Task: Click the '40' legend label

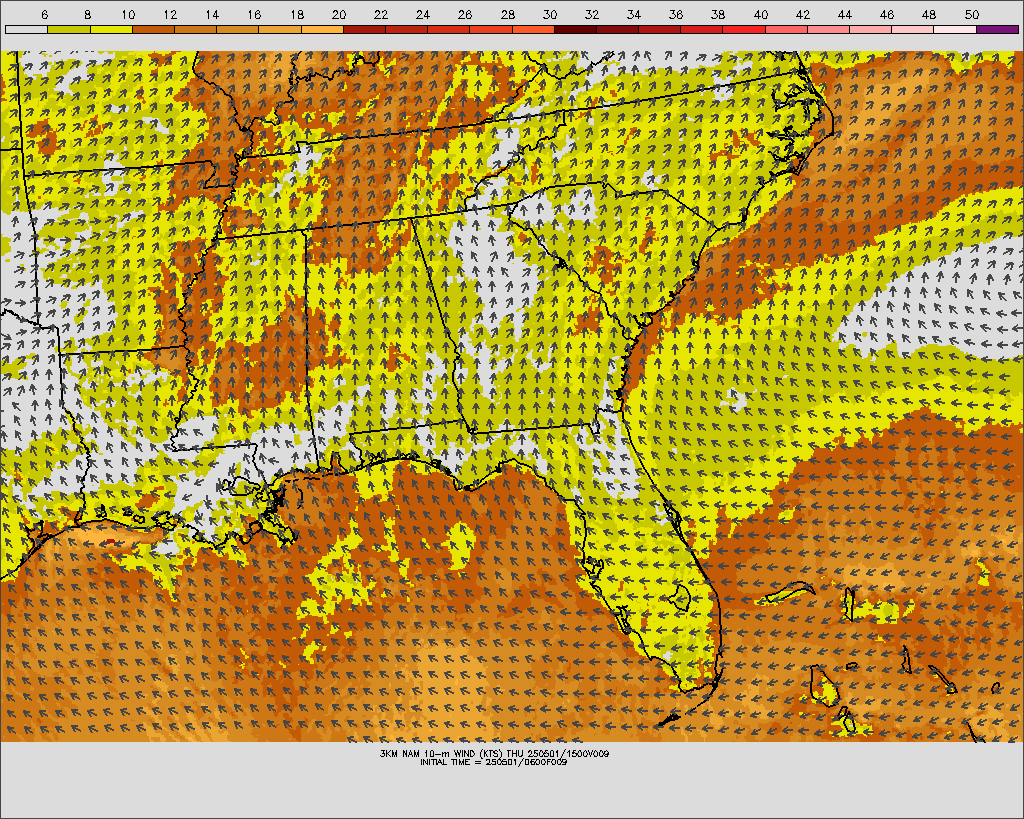Action: click(x=761, y=14)
